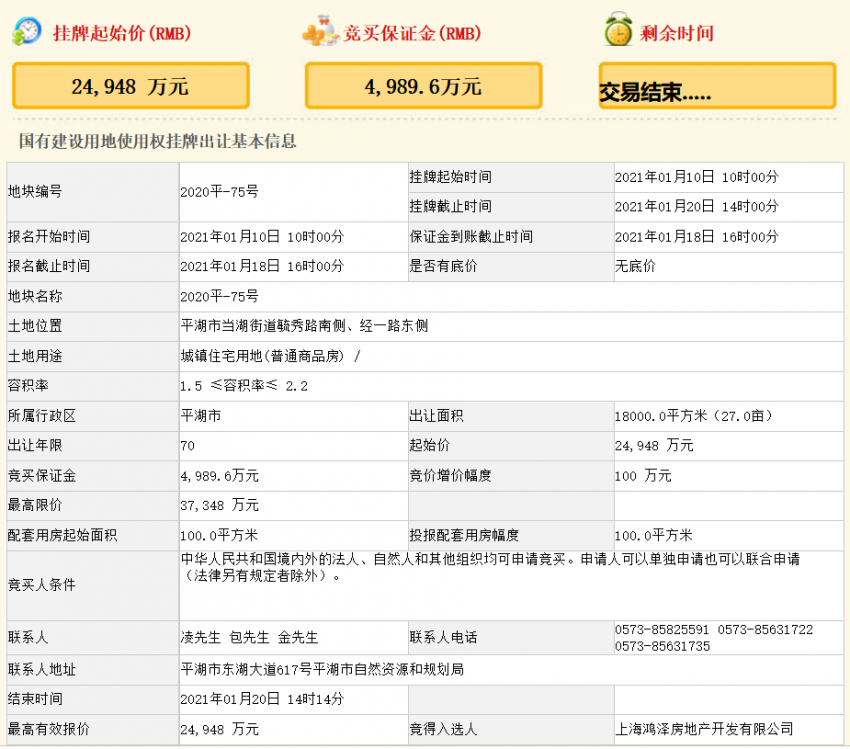Click the 联系人 names 凌先生 包先生 金先生
Viewport: 850px width, 749px height.
(x=249, y=638)
